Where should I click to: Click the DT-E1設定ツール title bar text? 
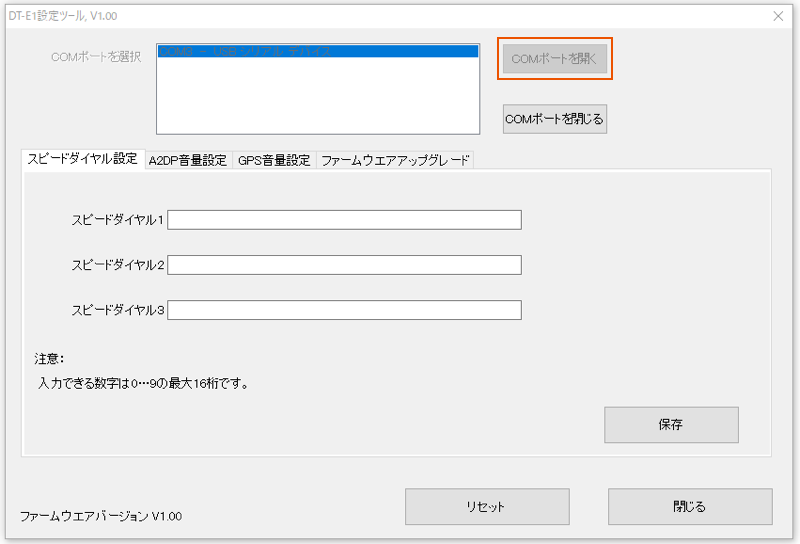(60, 15)
